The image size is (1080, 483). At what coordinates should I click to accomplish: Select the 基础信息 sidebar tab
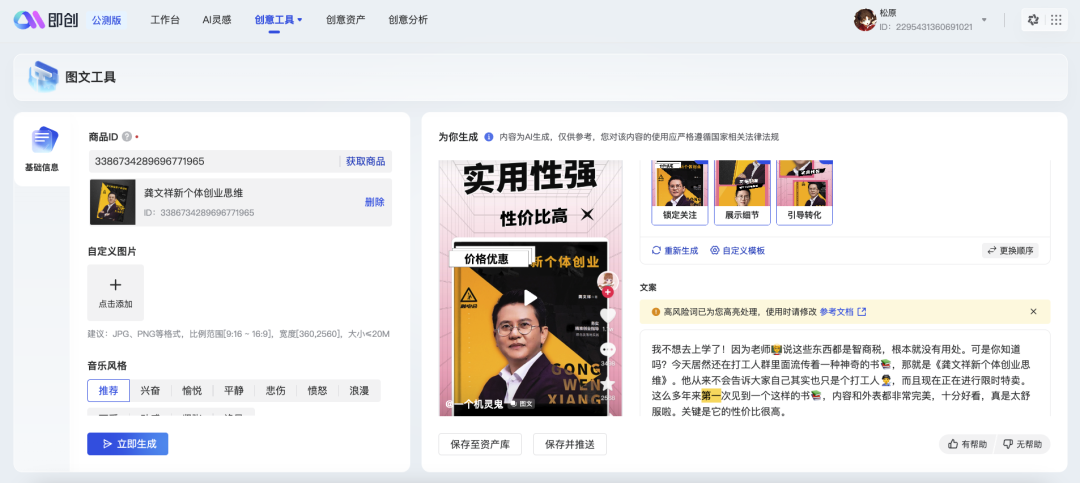[x=41, y=149]
